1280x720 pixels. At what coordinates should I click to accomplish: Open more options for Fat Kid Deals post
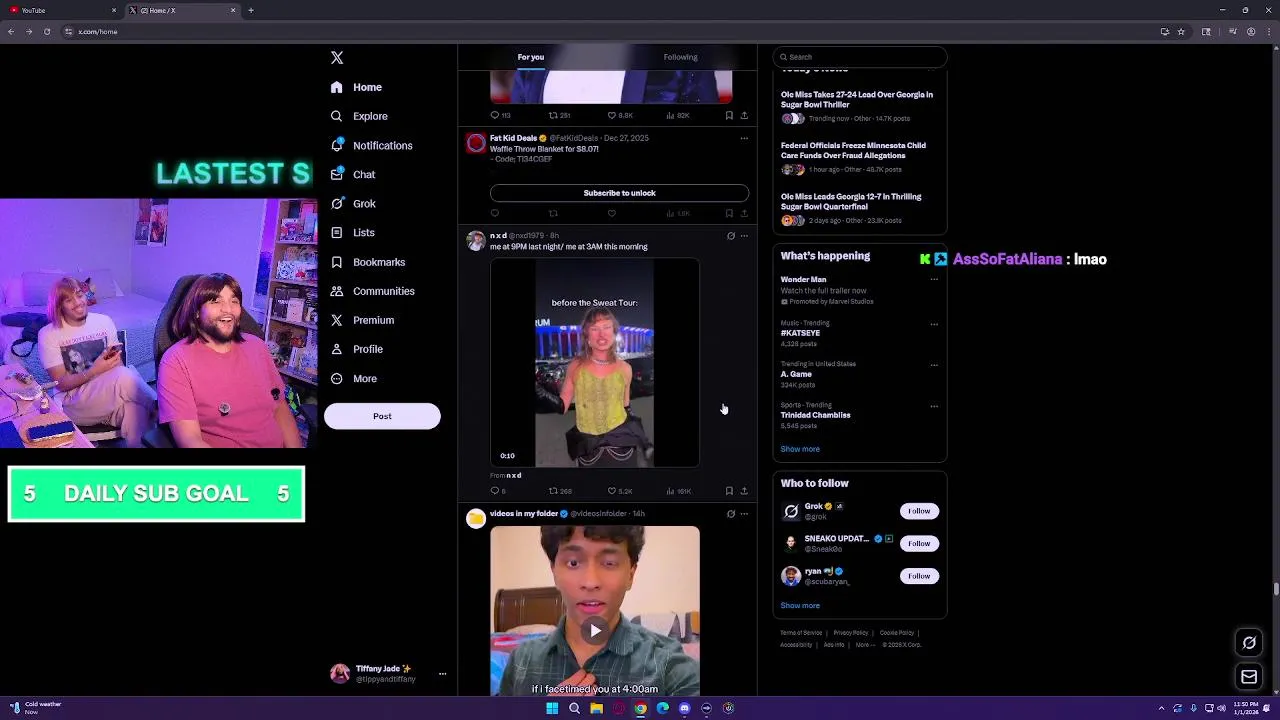click(744, 138)
